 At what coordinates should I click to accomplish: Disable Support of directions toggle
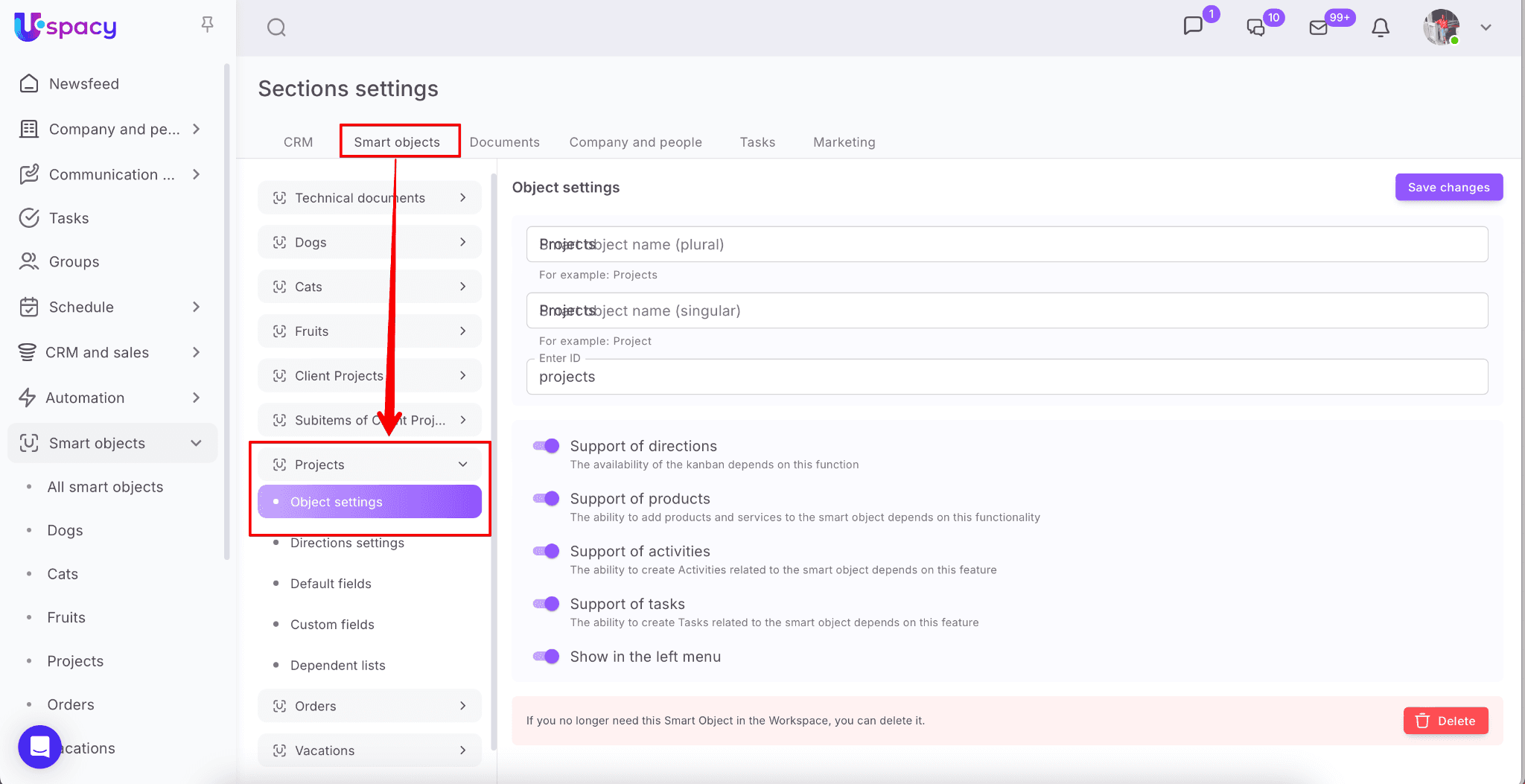click(547, 446)
